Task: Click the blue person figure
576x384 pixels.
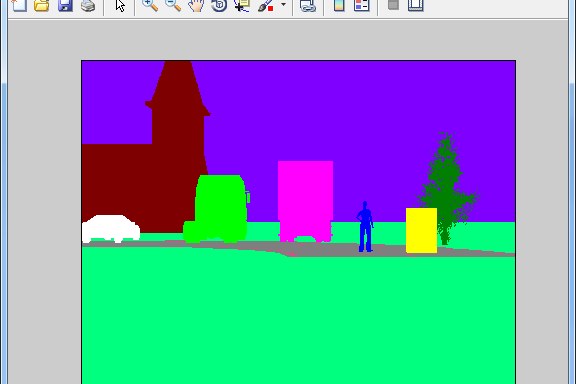Action: 365,227
